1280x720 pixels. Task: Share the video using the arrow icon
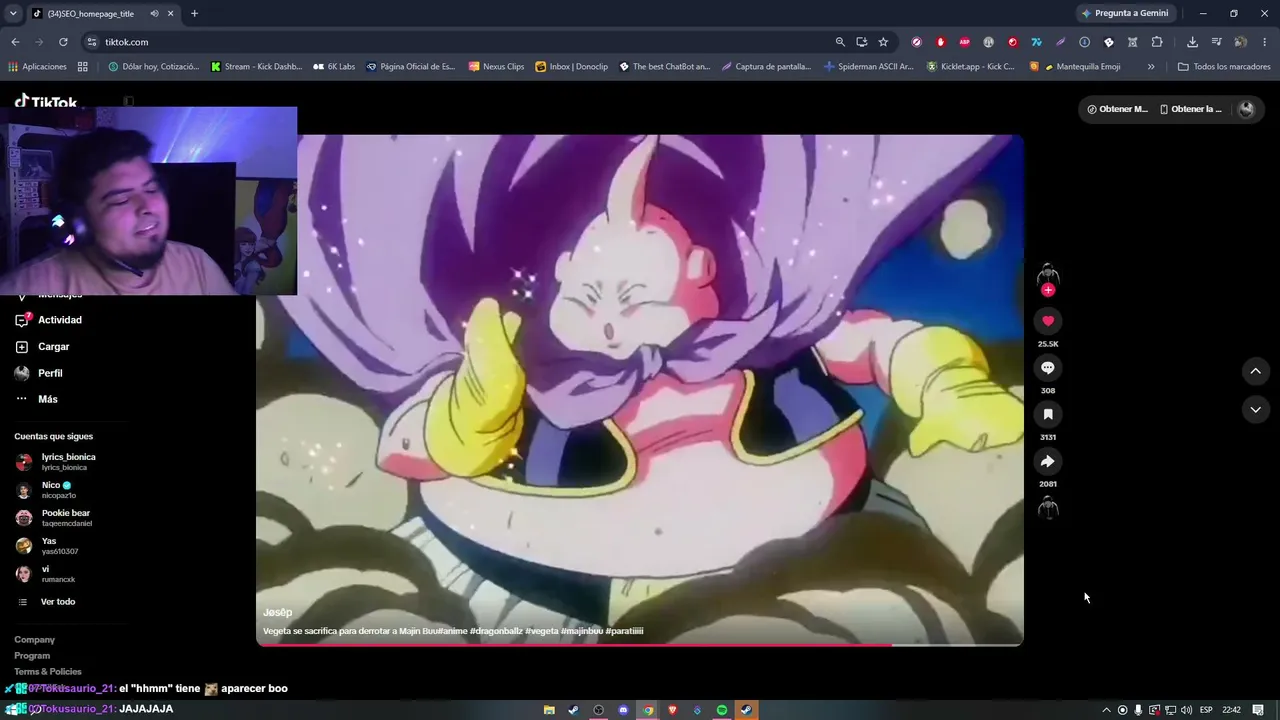(1048, 461)
